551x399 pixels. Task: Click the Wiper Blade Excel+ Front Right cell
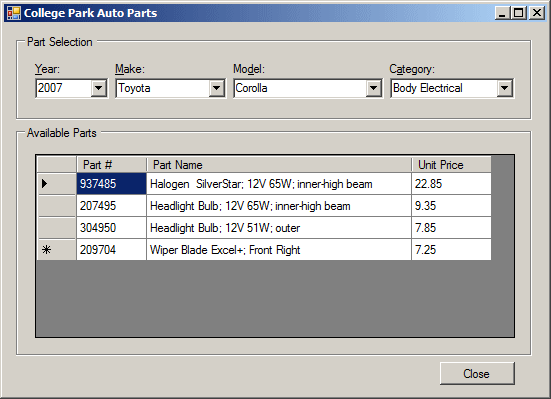tap(279, 250)
